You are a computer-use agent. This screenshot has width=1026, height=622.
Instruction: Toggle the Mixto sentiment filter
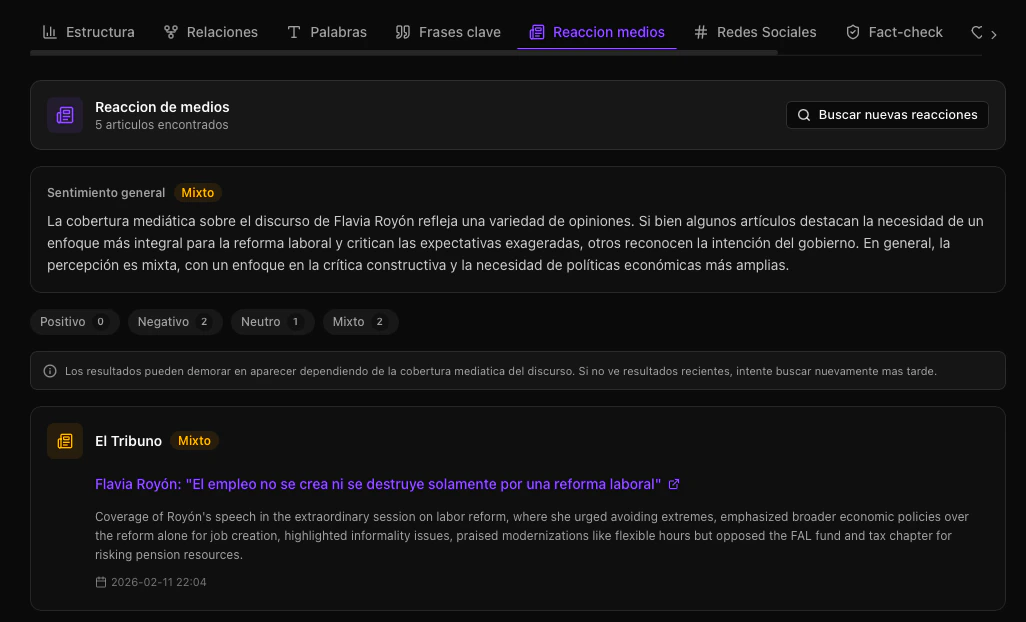pos(360,321)
